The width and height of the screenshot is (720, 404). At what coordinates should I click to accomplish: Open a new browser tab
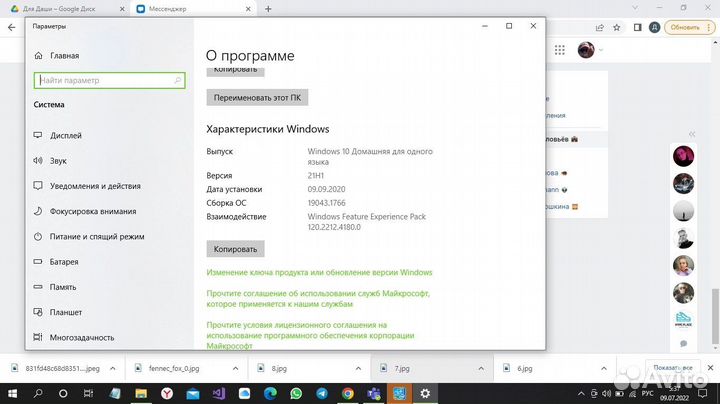point(268,9)
